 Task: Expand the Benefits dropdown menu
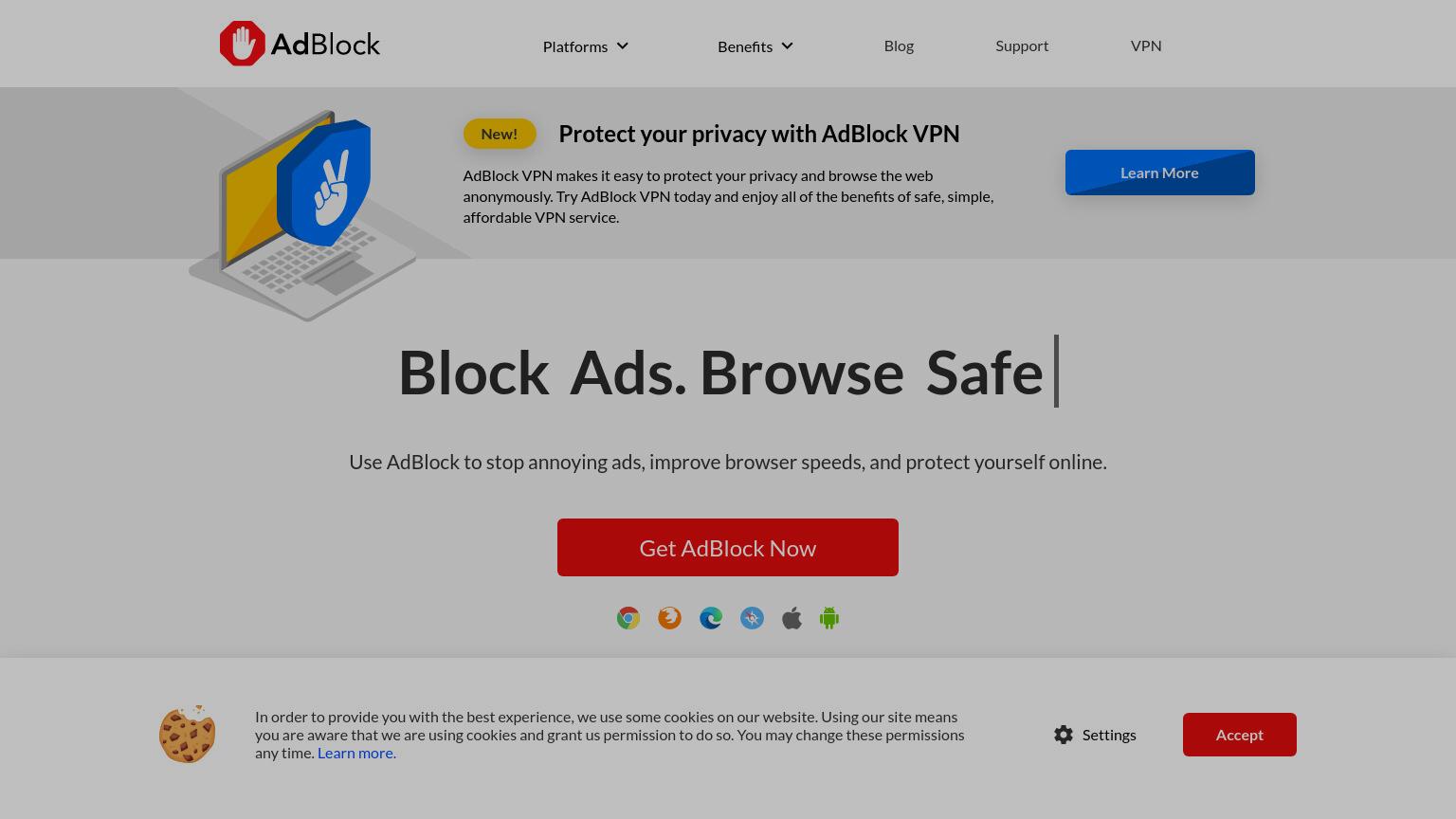click(x=755, y=45)
